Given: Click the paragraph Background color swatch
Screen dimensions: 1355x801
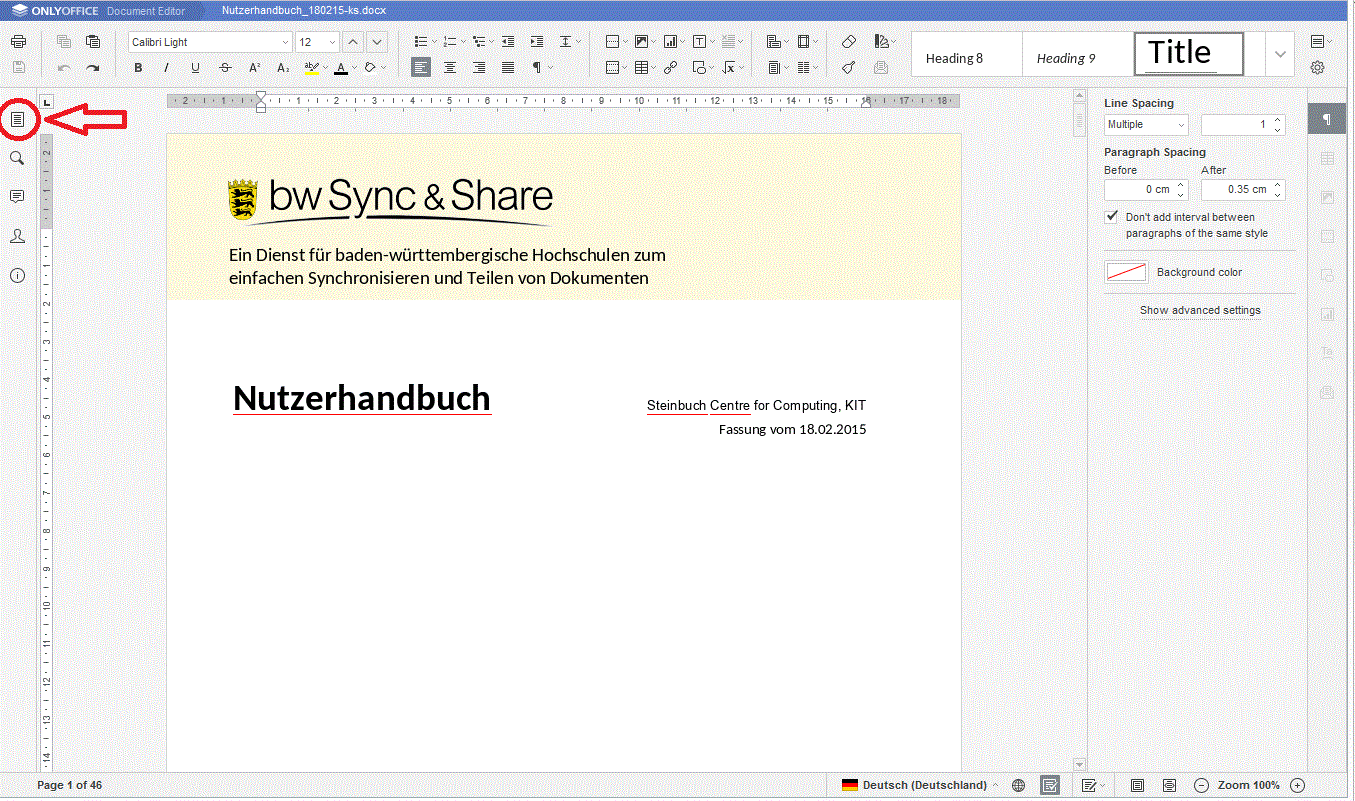Looking at the screenshot, I should pos(1126,272).
